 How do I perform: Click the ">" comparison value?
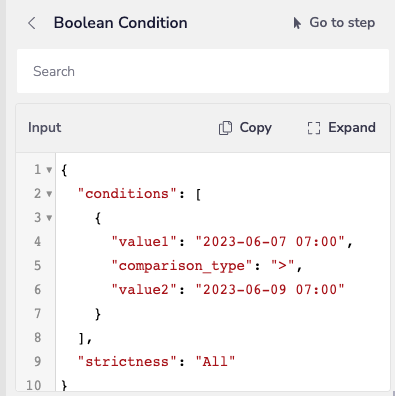point(283,266)
